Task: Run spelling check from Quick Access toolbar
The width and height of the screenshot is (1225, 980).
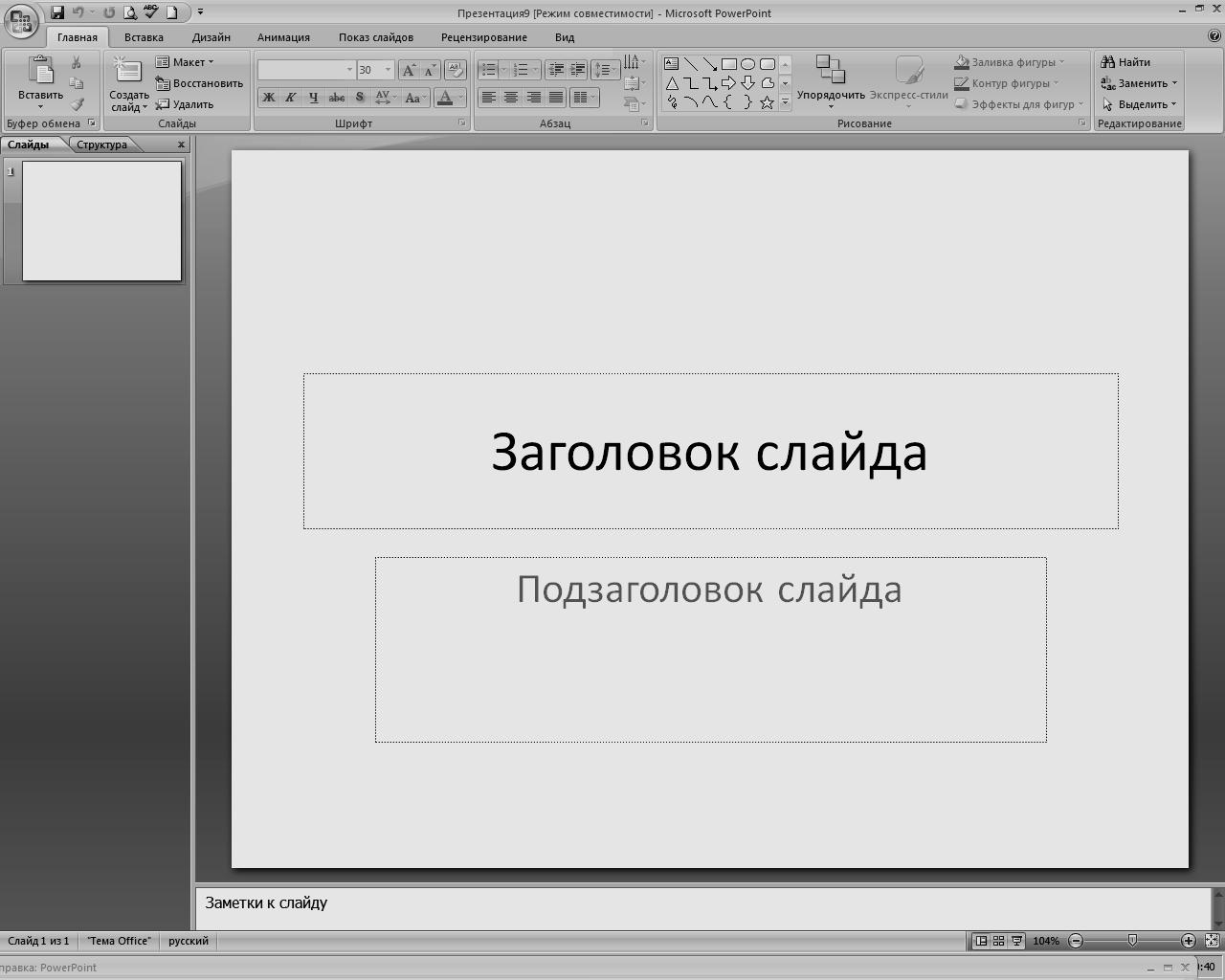Action: [x=150, y=12]
